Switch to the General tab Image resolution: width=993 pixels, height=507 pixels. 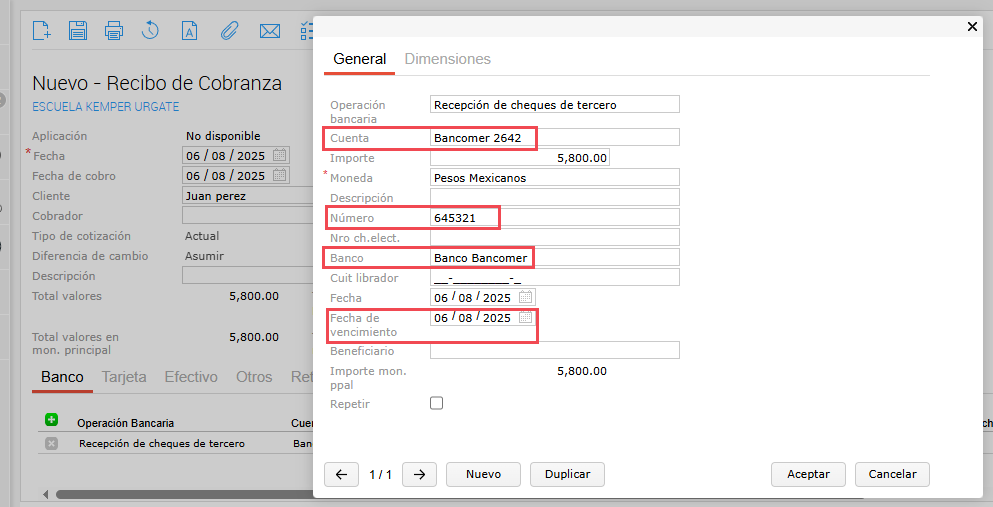pyautogui.click(x=360, y=59)
